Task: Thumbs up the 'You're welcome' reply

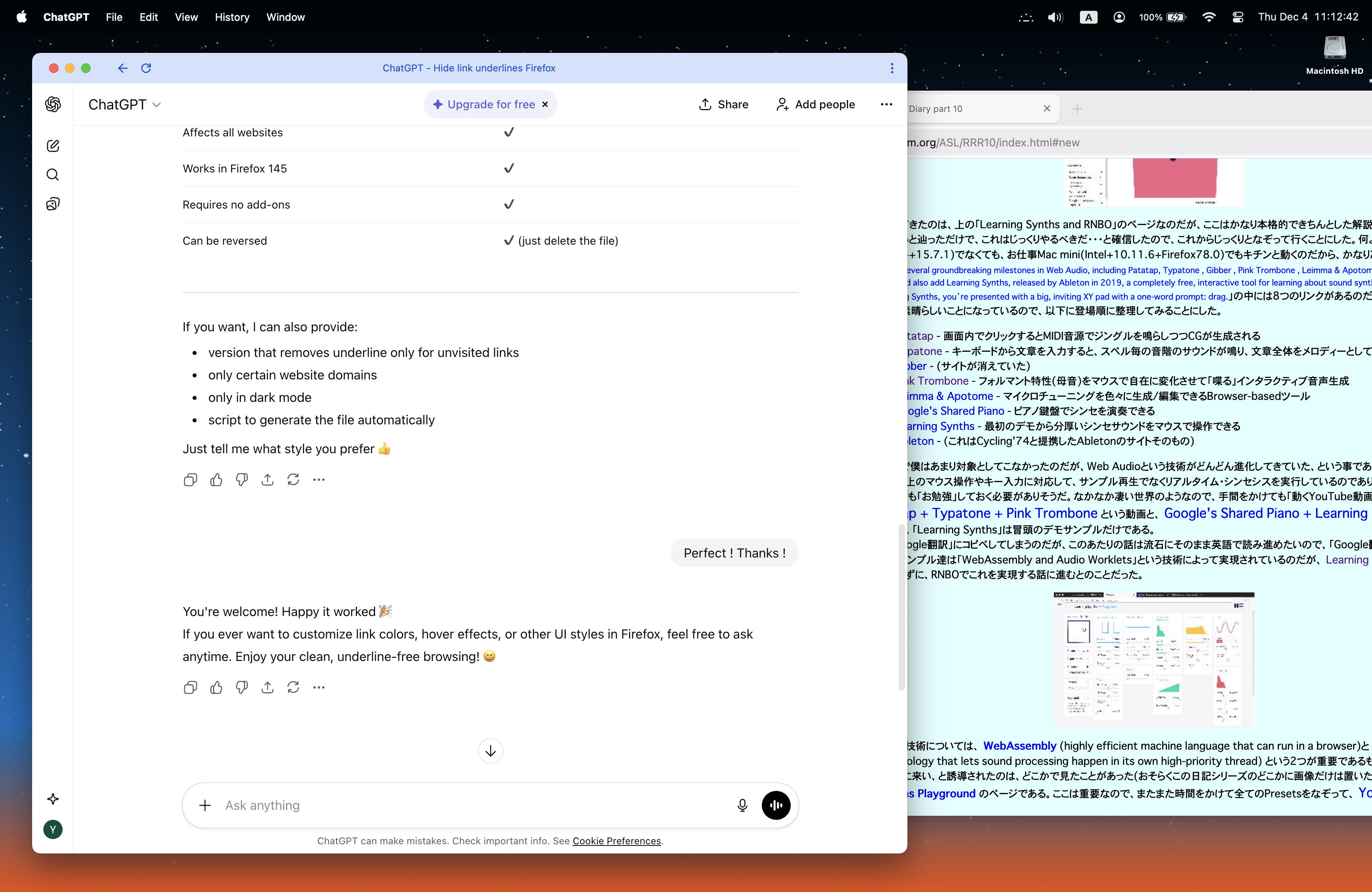Action: click(216, 687)
